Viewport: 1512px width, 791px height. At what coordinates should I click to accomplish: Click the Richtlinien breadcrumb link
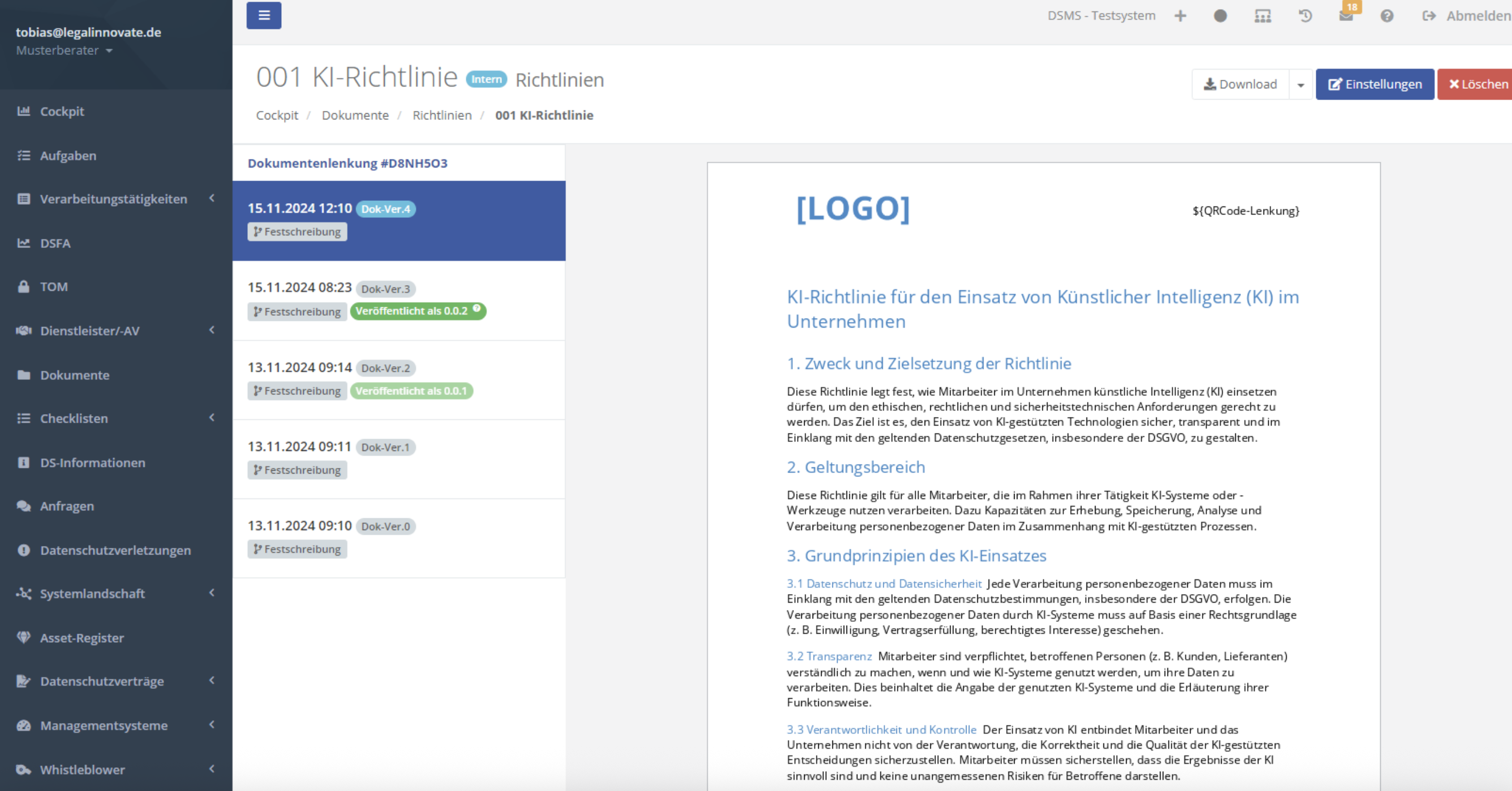pos(441,115)
